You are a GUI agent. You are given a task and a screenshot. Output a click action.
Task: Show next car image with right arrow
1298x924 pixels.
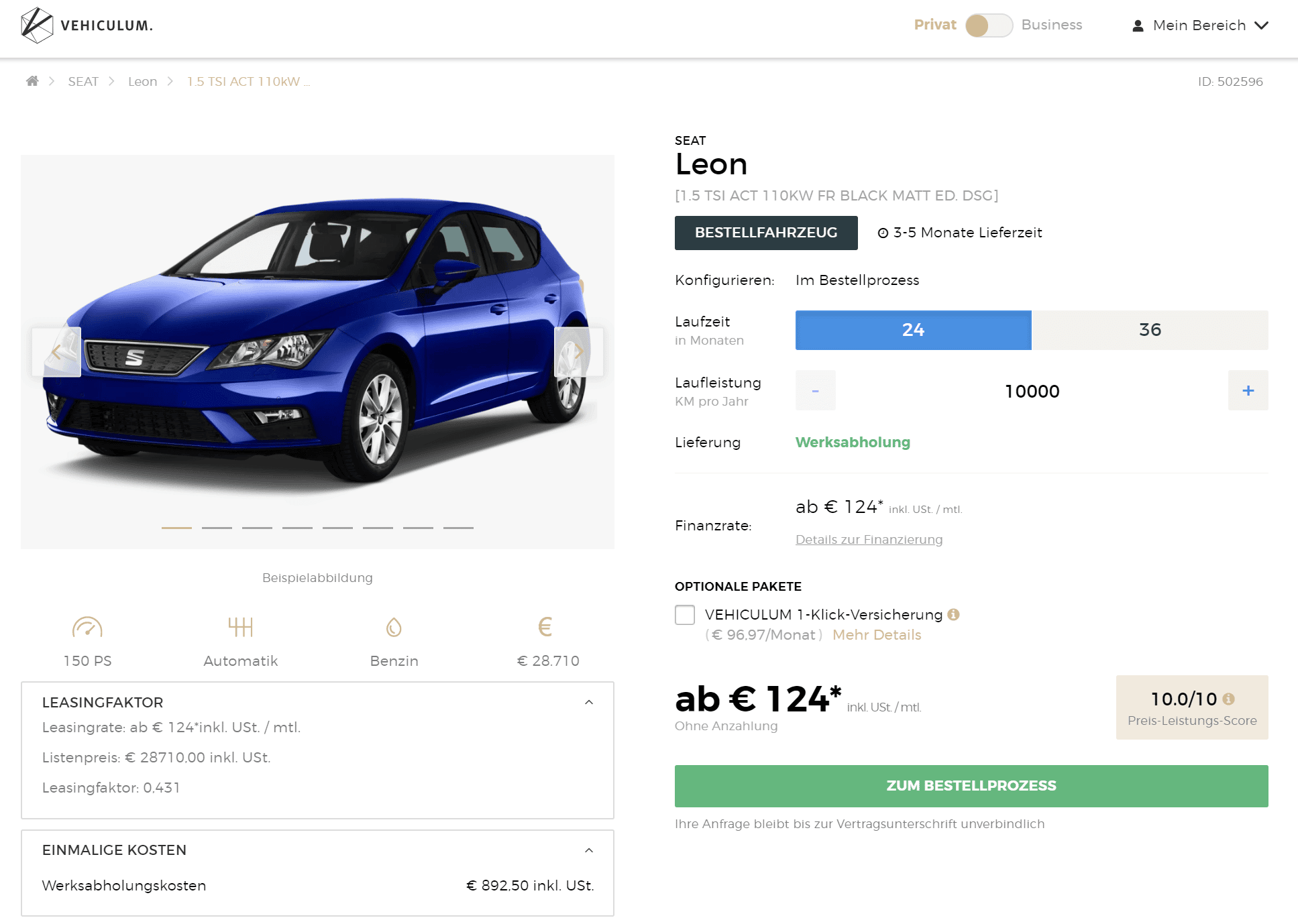(578, 351)
